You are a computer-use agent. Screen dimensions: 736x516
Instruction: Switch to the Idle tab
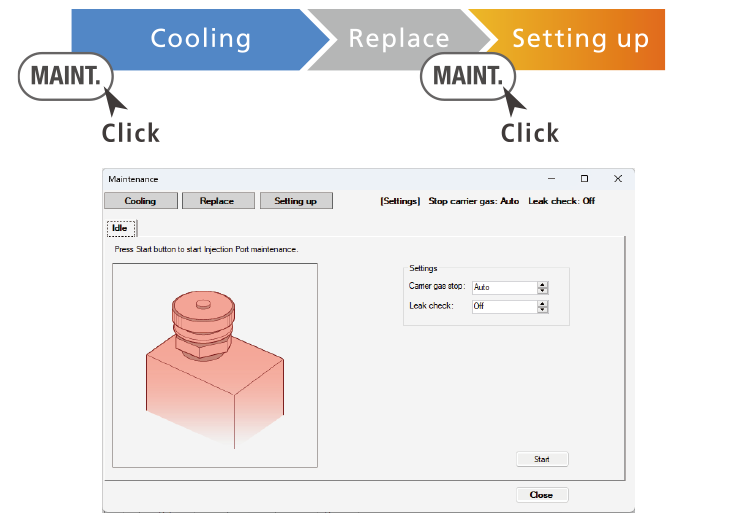pos(118,228)
